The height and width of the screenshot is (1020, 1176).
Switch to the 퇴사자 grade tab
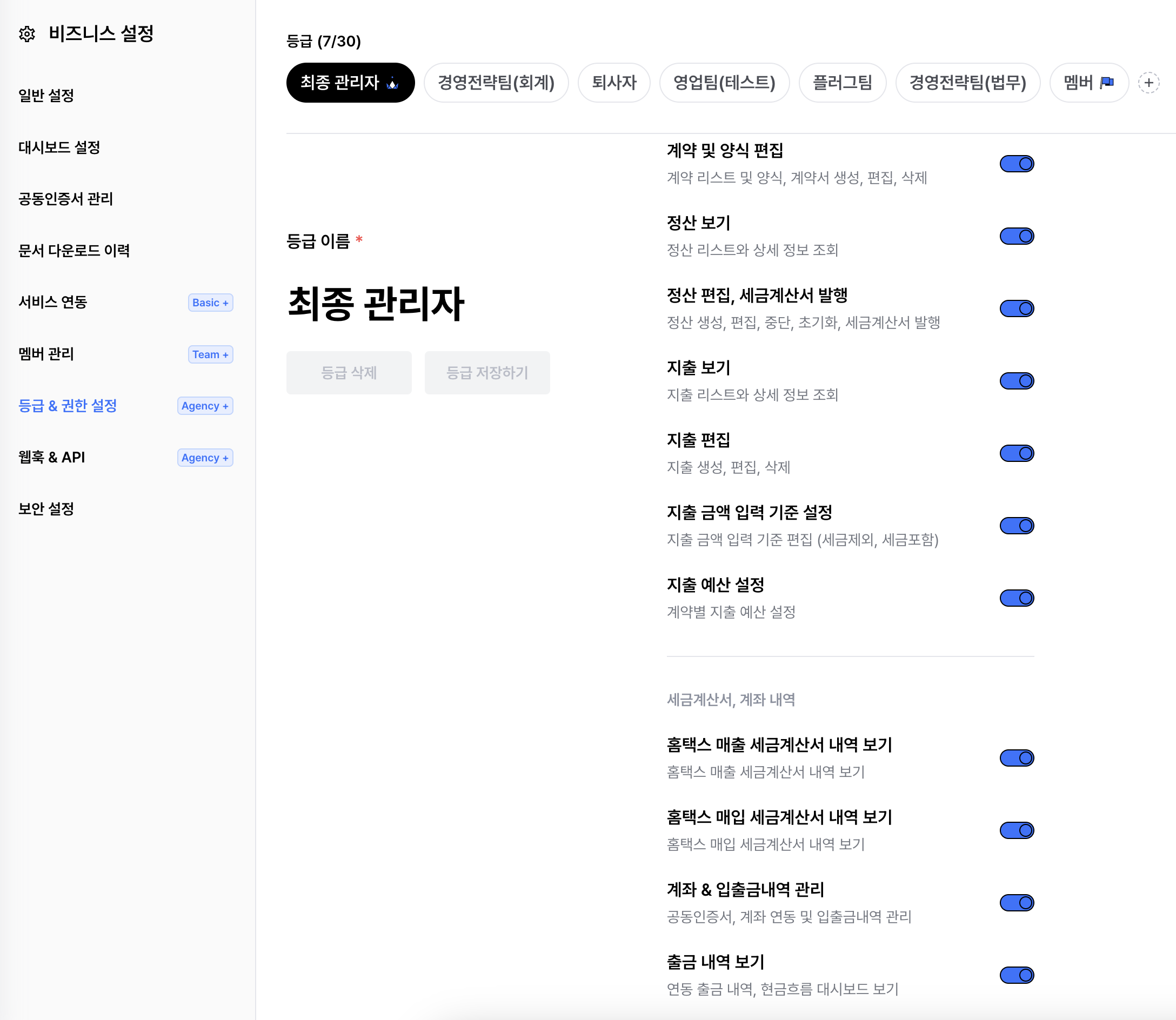pyautogui.click(x=613, y=83)
